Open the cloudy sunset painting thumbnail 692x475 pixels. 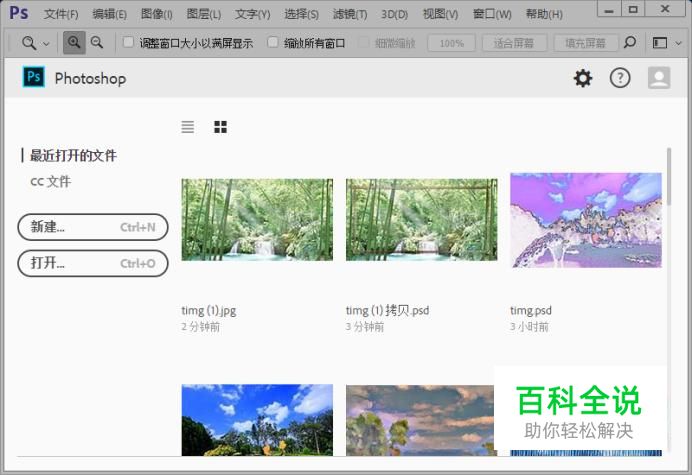click(420, 420)
